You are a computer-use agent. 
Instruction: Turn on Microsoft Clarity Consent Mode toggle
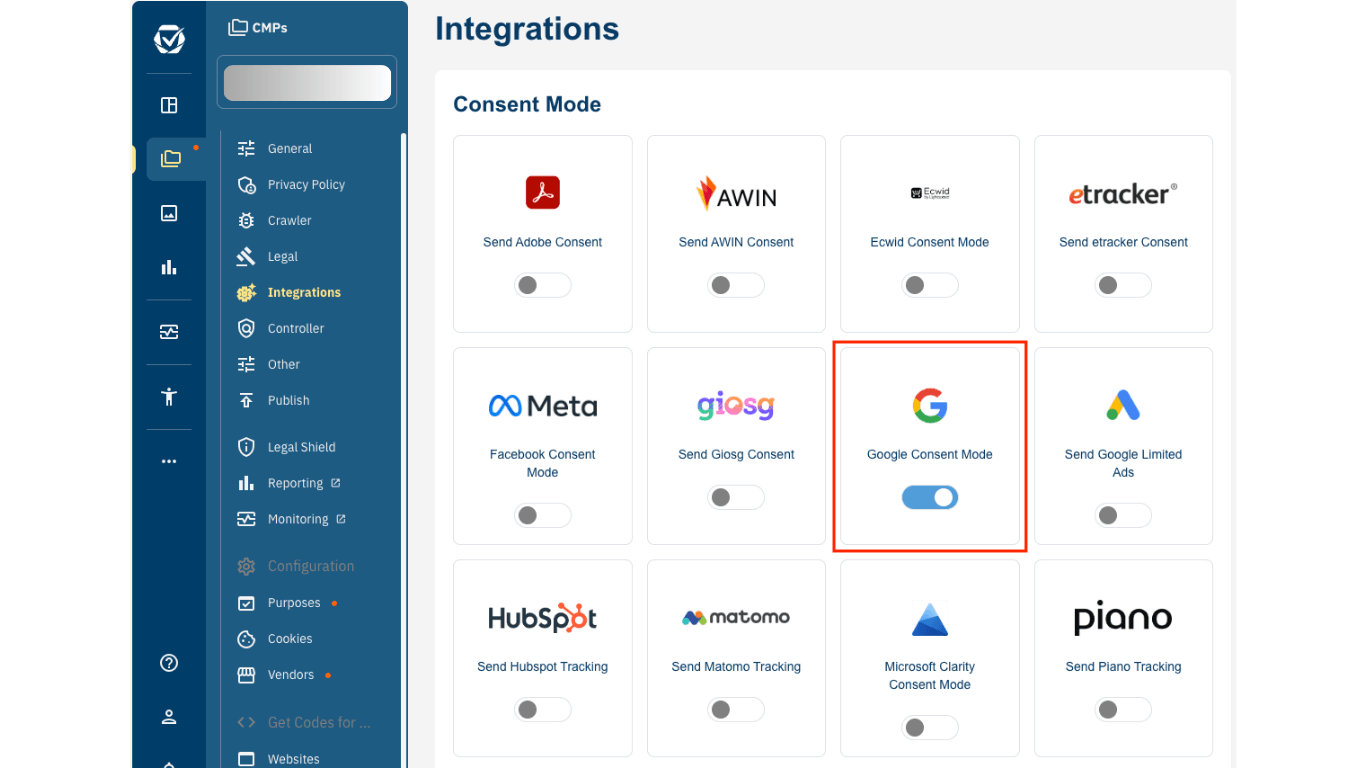pos(930,728)
